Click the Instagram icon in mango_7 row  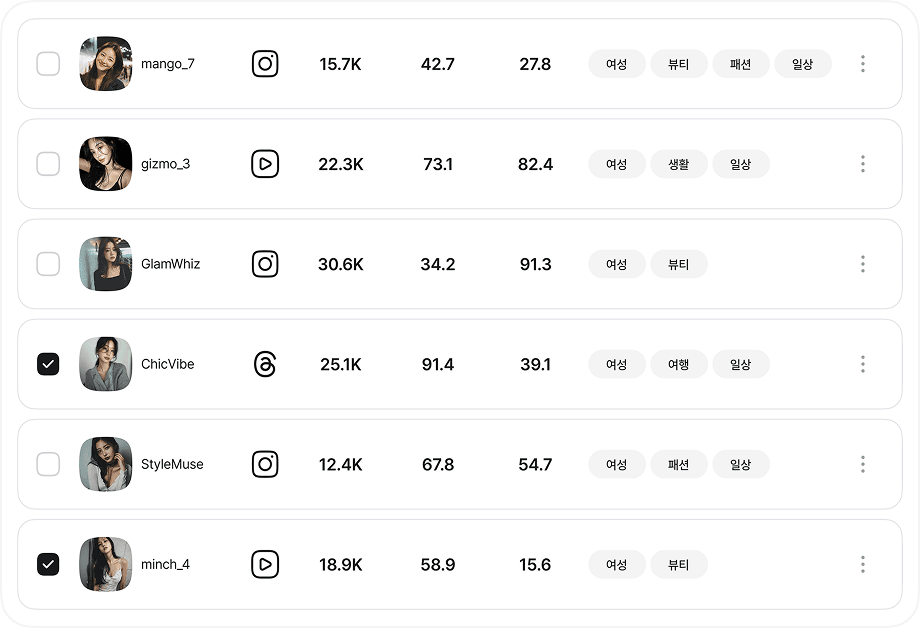265,64
